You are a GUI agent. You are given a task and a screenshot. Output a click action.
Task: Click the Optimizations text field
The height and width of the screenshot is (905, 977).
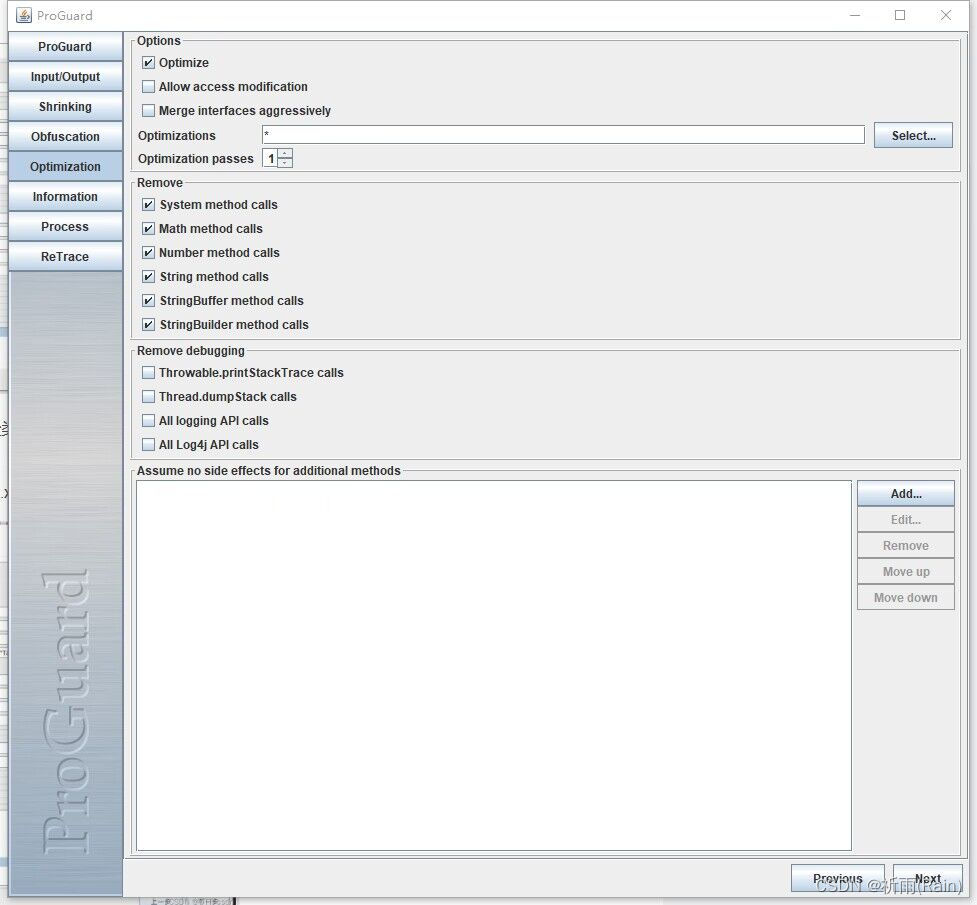pos(563,135)
